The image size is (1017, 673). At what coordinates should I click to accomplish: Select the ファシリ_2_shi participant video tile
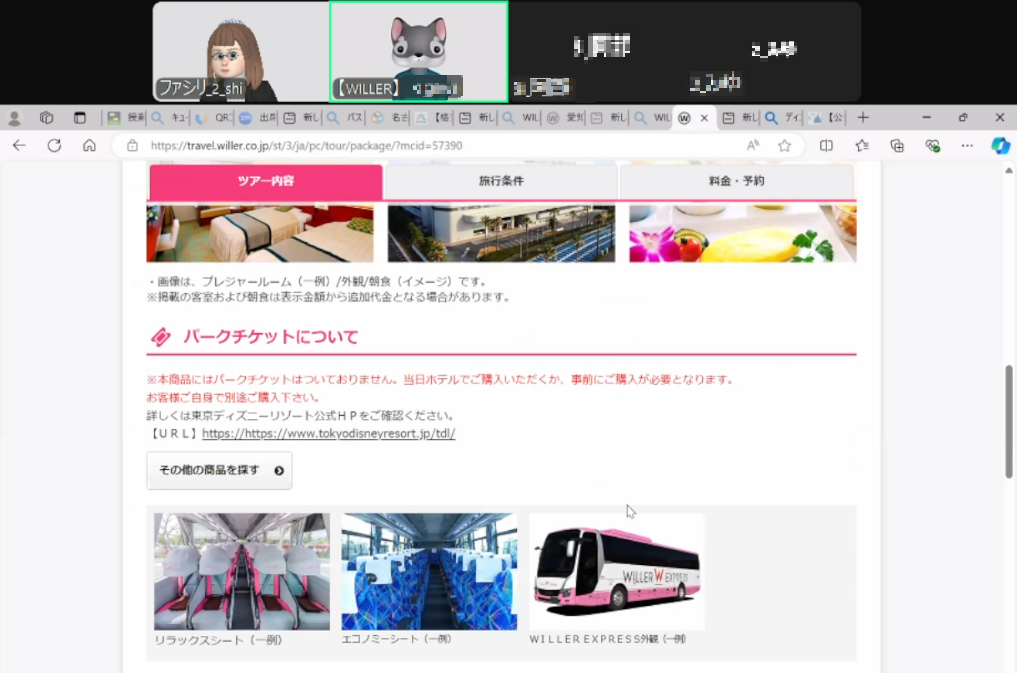tap(241, 52)
